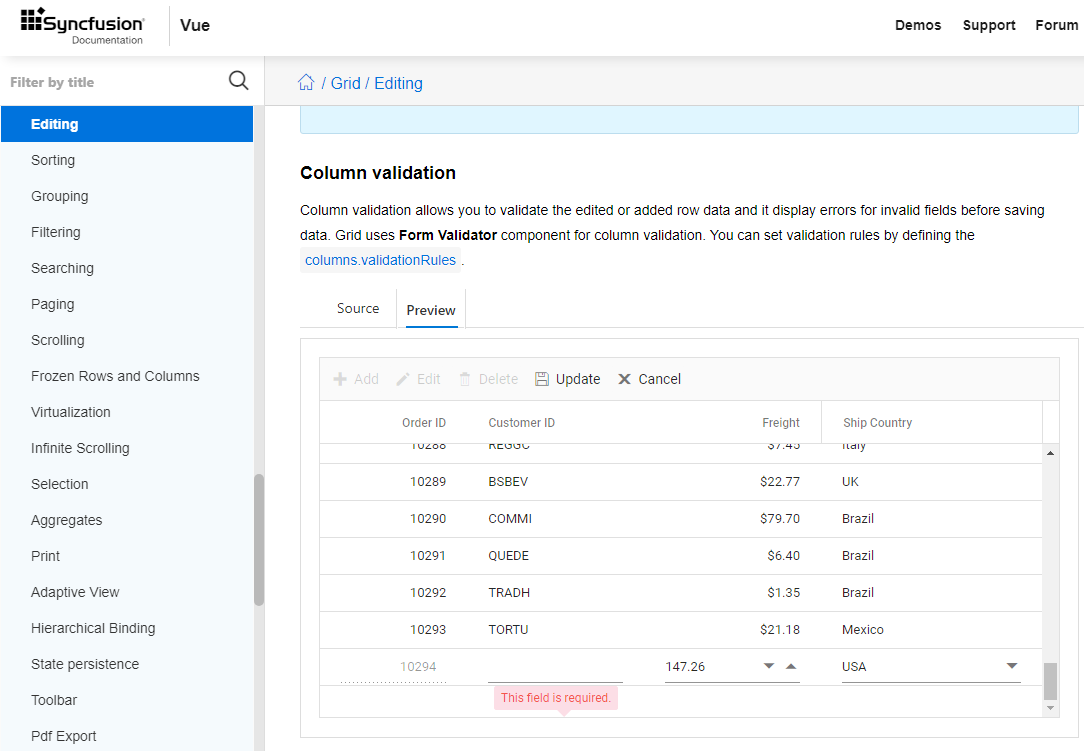Click the BSBEV customer cell

point(508,481)
